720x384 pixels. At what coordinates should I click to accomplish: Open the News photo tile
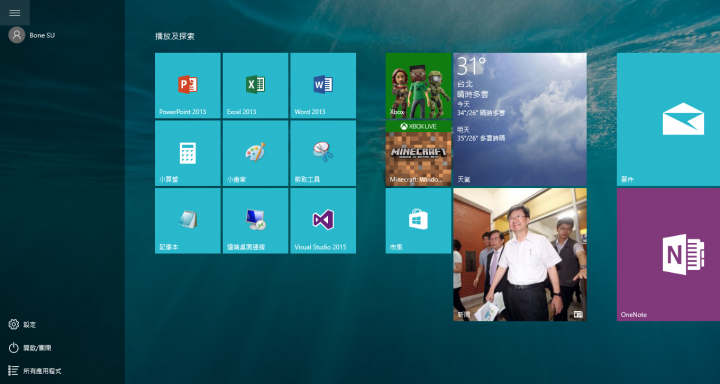pos(520,254)
